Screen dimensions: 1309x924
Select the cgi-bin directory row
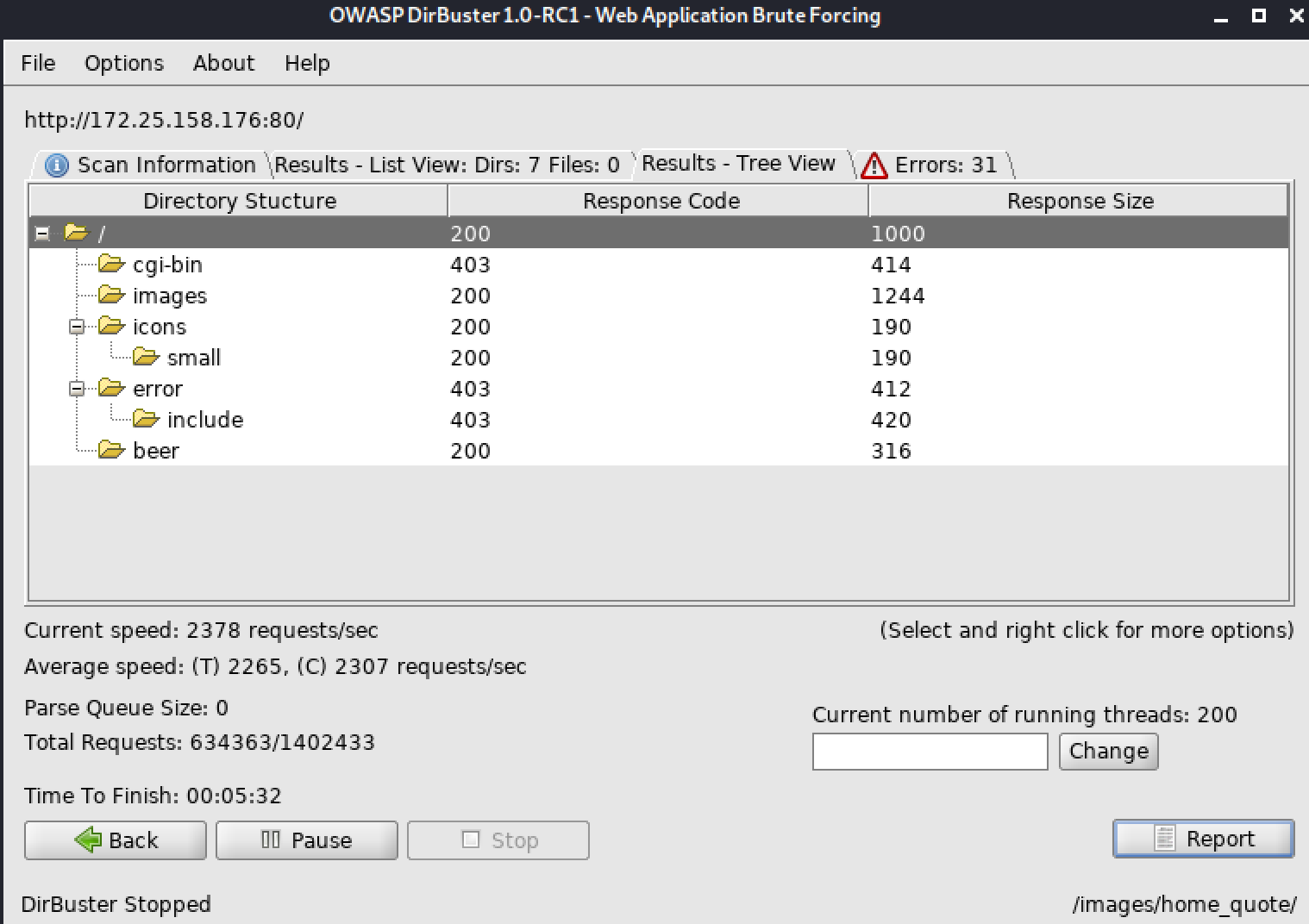tap(659, 265)
